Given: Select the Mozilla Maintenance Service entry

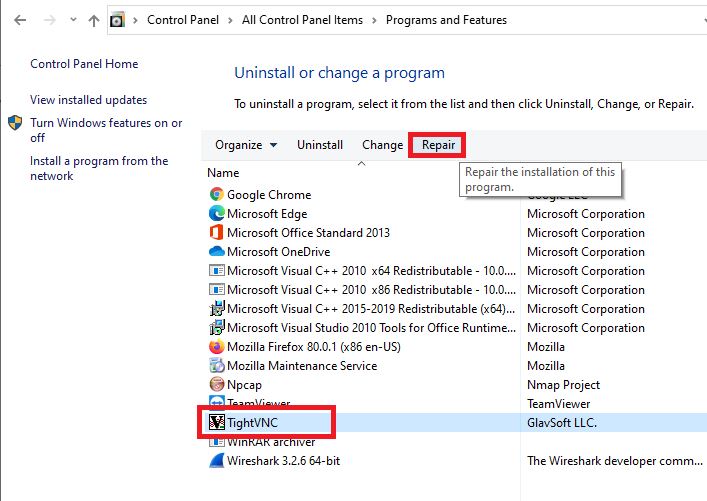Looking at the screenshot, I should pyautogui.click(x=302, y=365).
